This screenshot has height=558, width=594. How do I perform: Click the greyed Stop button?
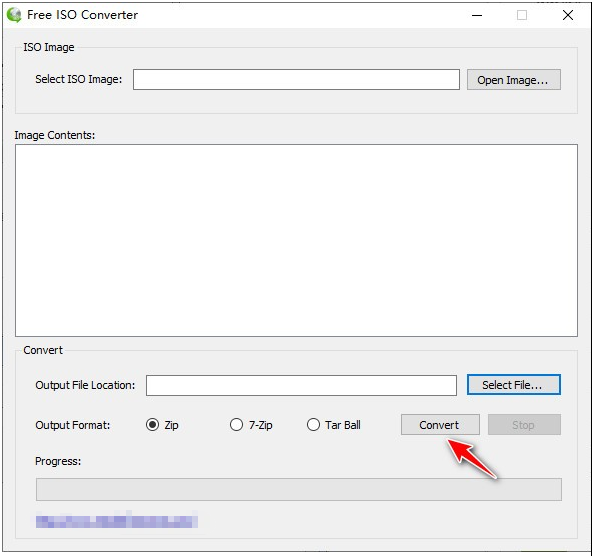coord(524,425)
